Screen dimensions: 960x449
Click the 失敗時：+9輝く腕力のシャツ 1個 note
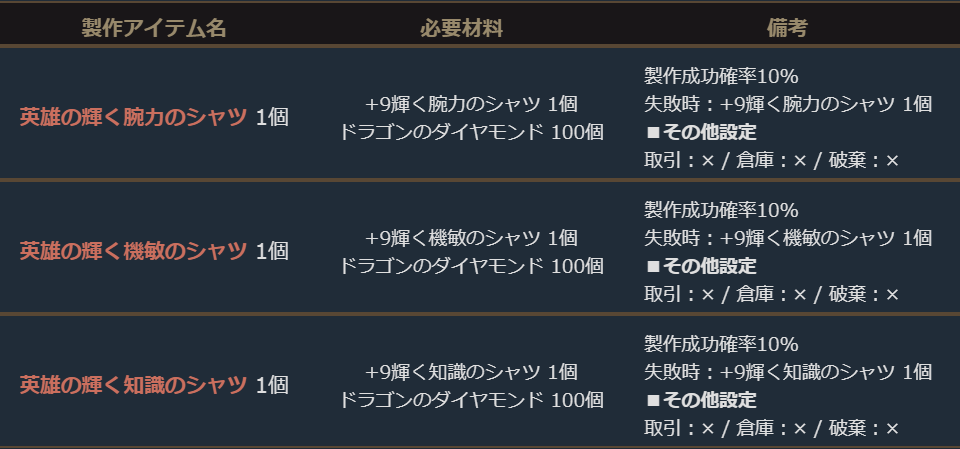pos(788,104)
